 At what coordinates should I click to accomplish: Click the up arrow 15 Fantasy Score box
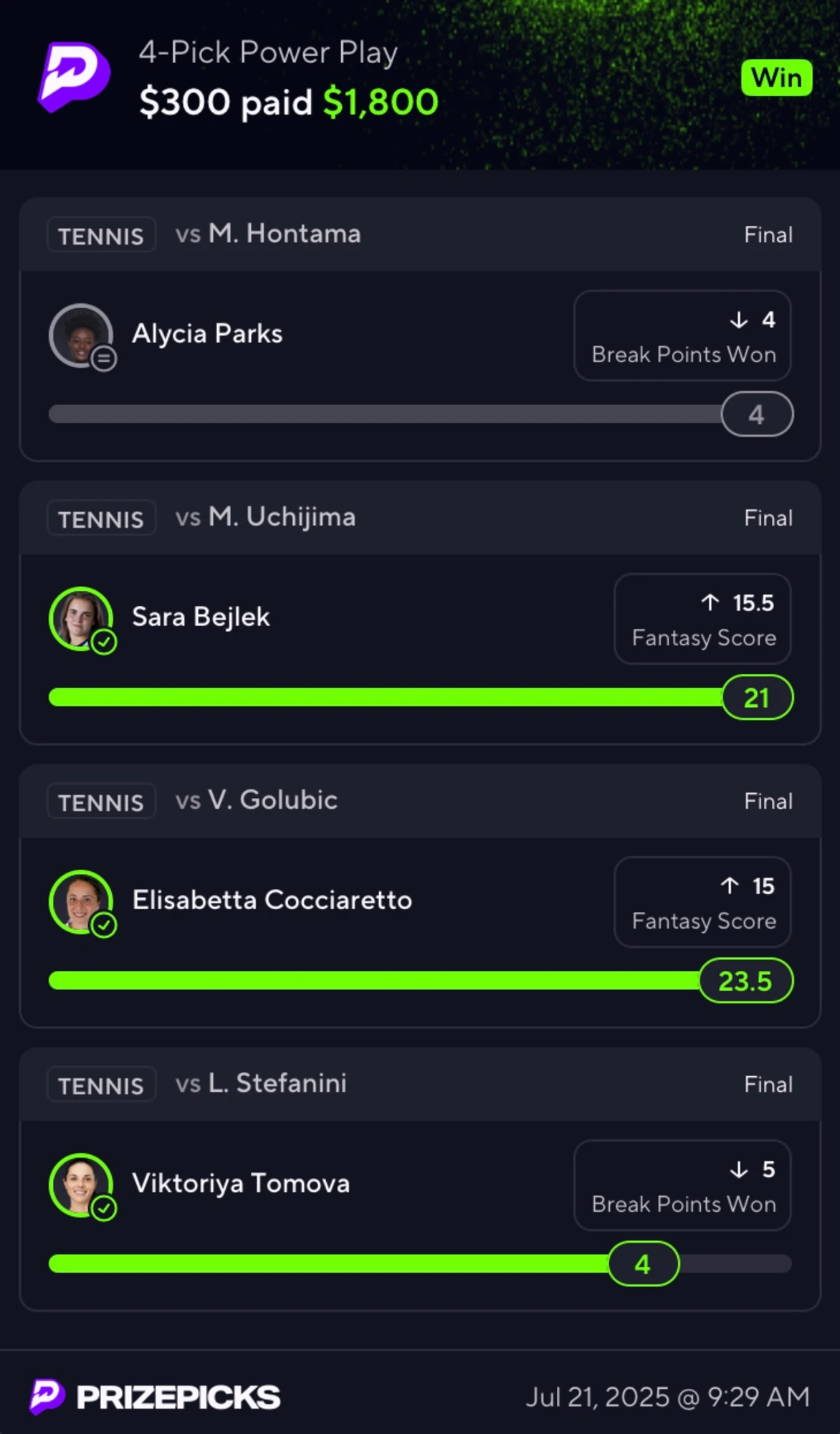pyautogui.click(x=702, y=902)
